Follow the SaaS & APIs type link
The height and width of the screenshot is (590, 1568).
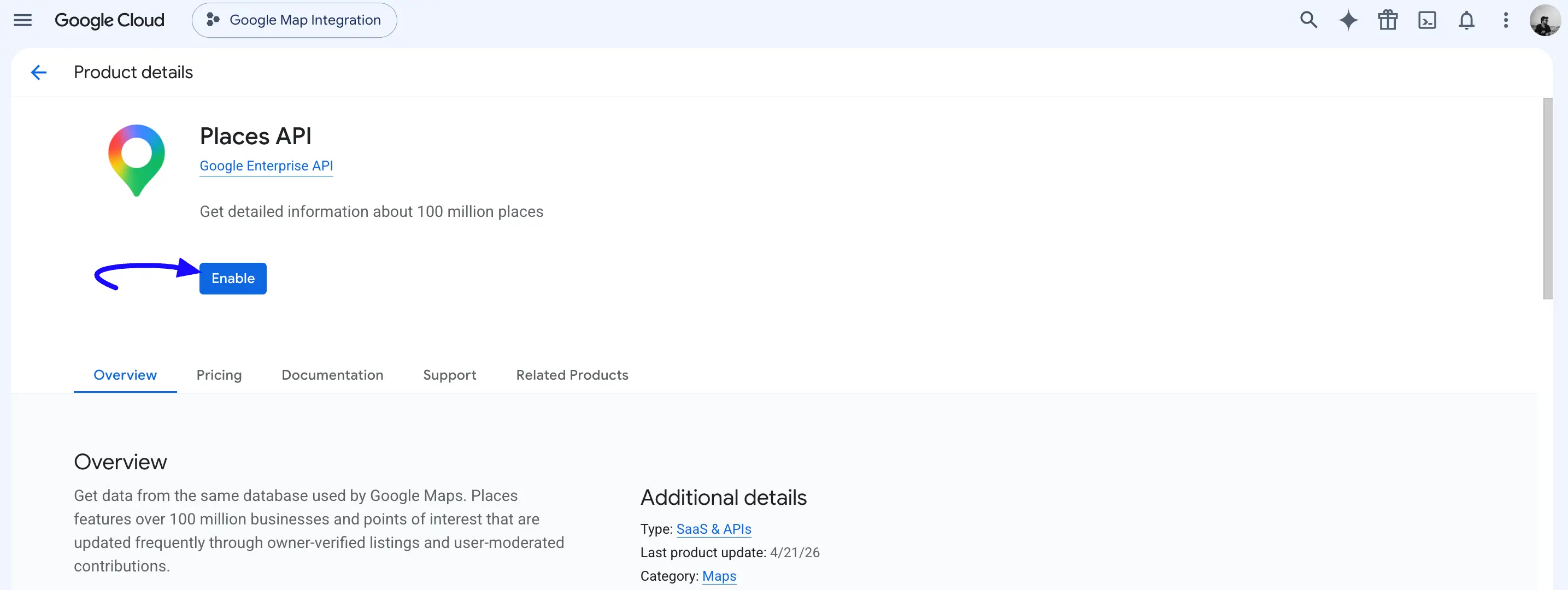pos(713,529)
